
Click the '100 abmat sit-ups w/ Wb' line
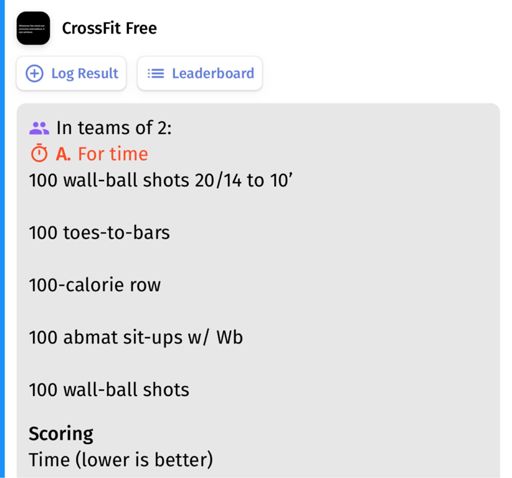click(136, 337)
